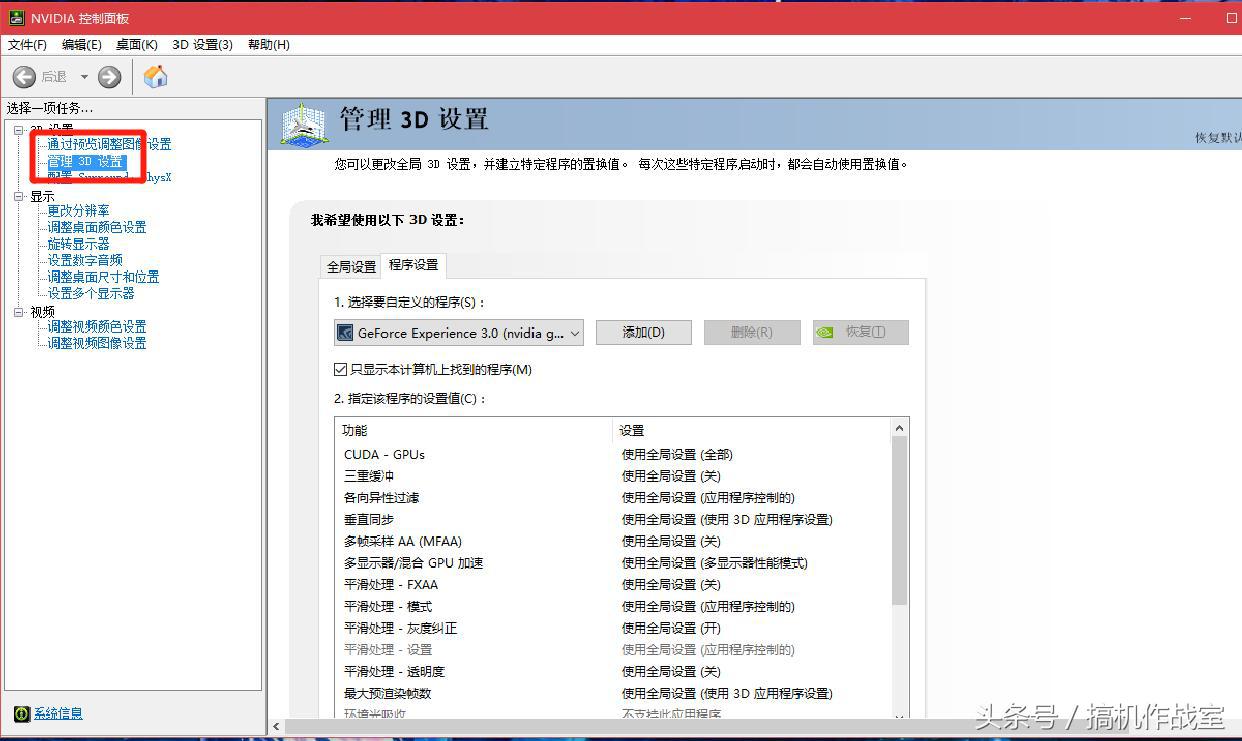Viewport: 1242px width, 741px height.
Task: Open the GeForce Experience 3.0 program dropdown
Action: tap(574, 332)
